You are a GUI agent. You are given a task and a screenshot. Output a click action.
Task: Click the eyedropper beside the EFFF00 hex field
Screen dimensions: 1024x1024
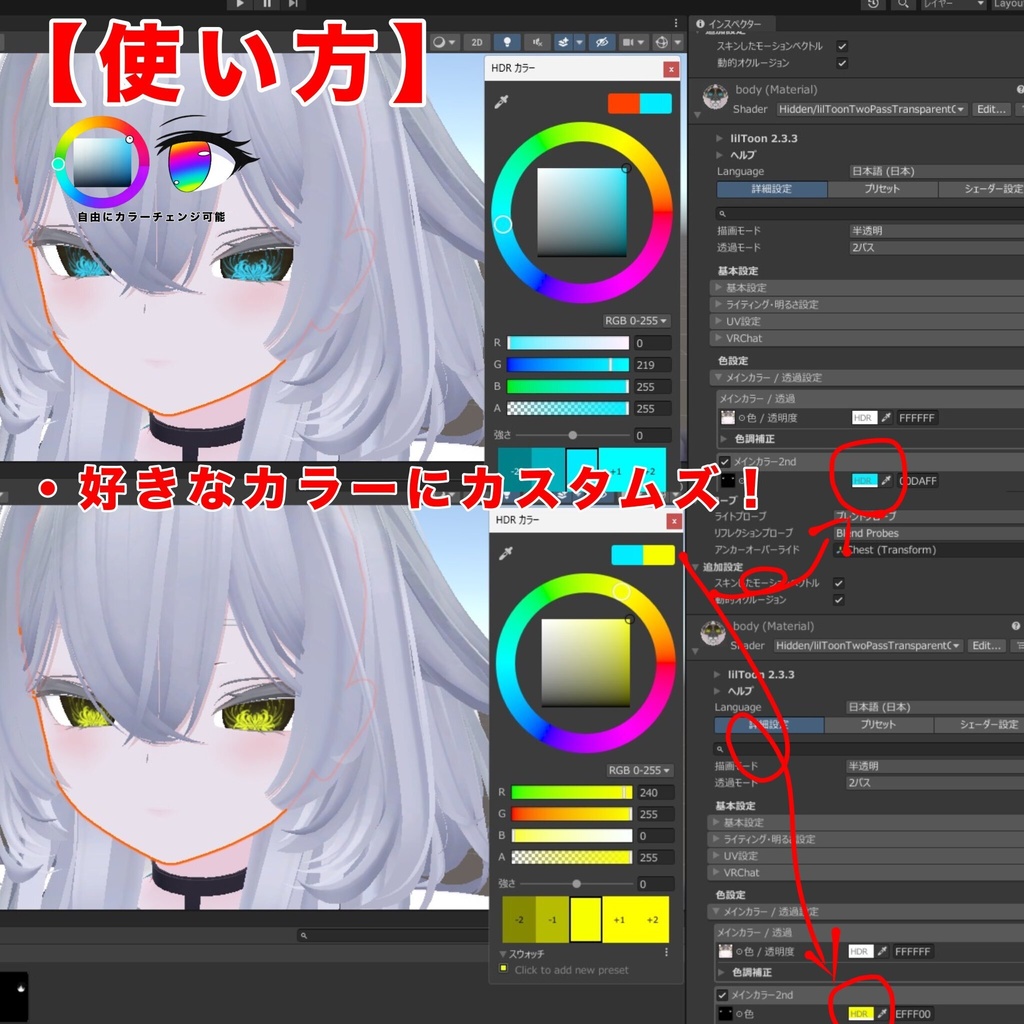(882, 1014)
